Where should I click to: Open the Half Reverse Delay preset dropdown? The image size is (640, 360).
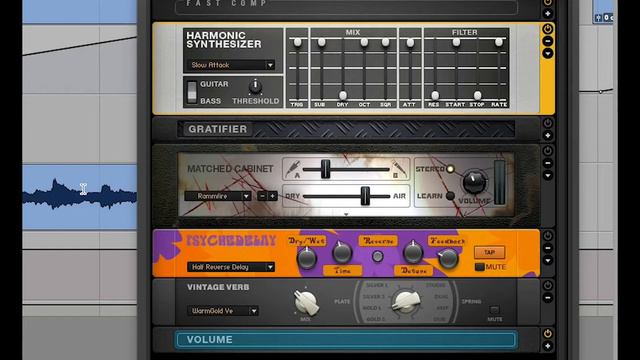pyautogui.click(x=231, y=267)
